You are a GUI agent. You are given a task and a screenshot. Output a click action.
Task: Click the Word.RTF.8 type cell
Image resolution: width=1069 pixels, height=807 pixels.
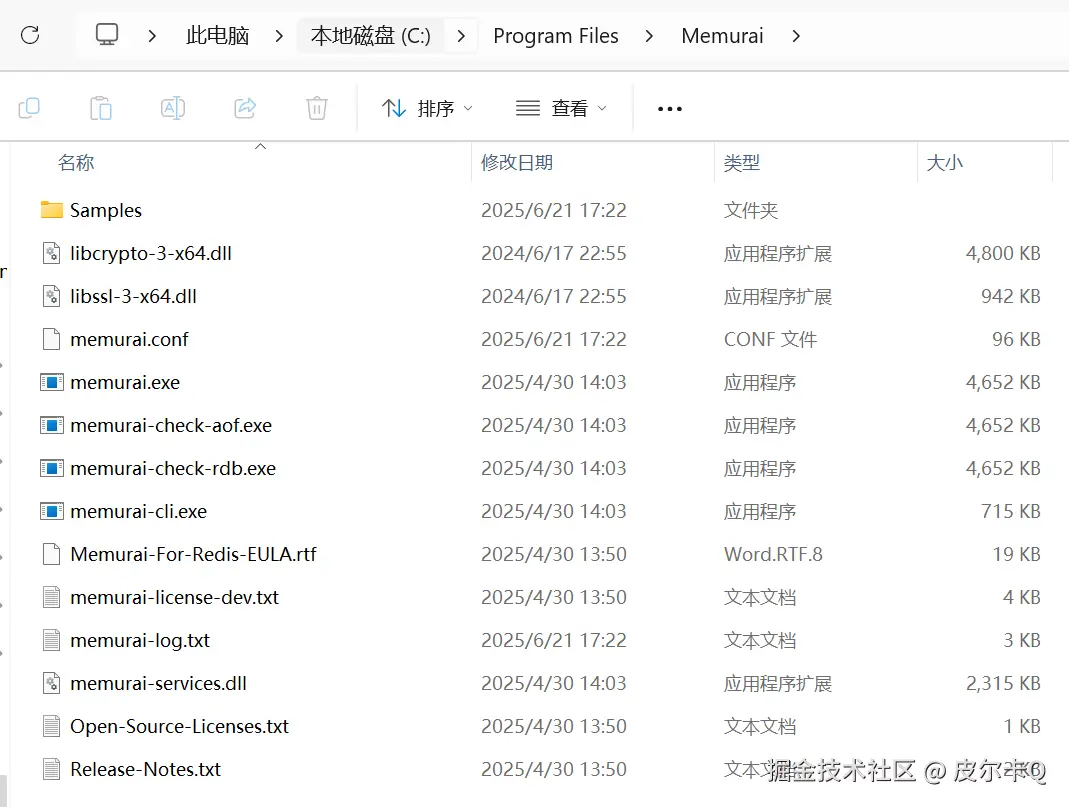pyautogui.click(x=773, y=554)
